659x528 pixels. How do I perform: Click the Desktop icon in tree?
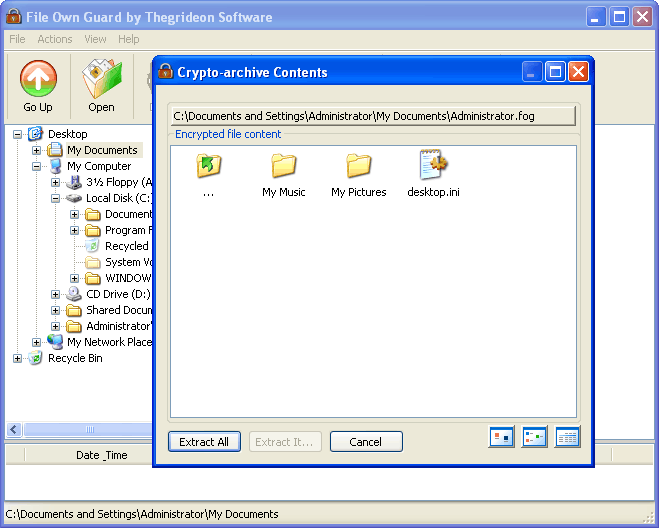36,134
